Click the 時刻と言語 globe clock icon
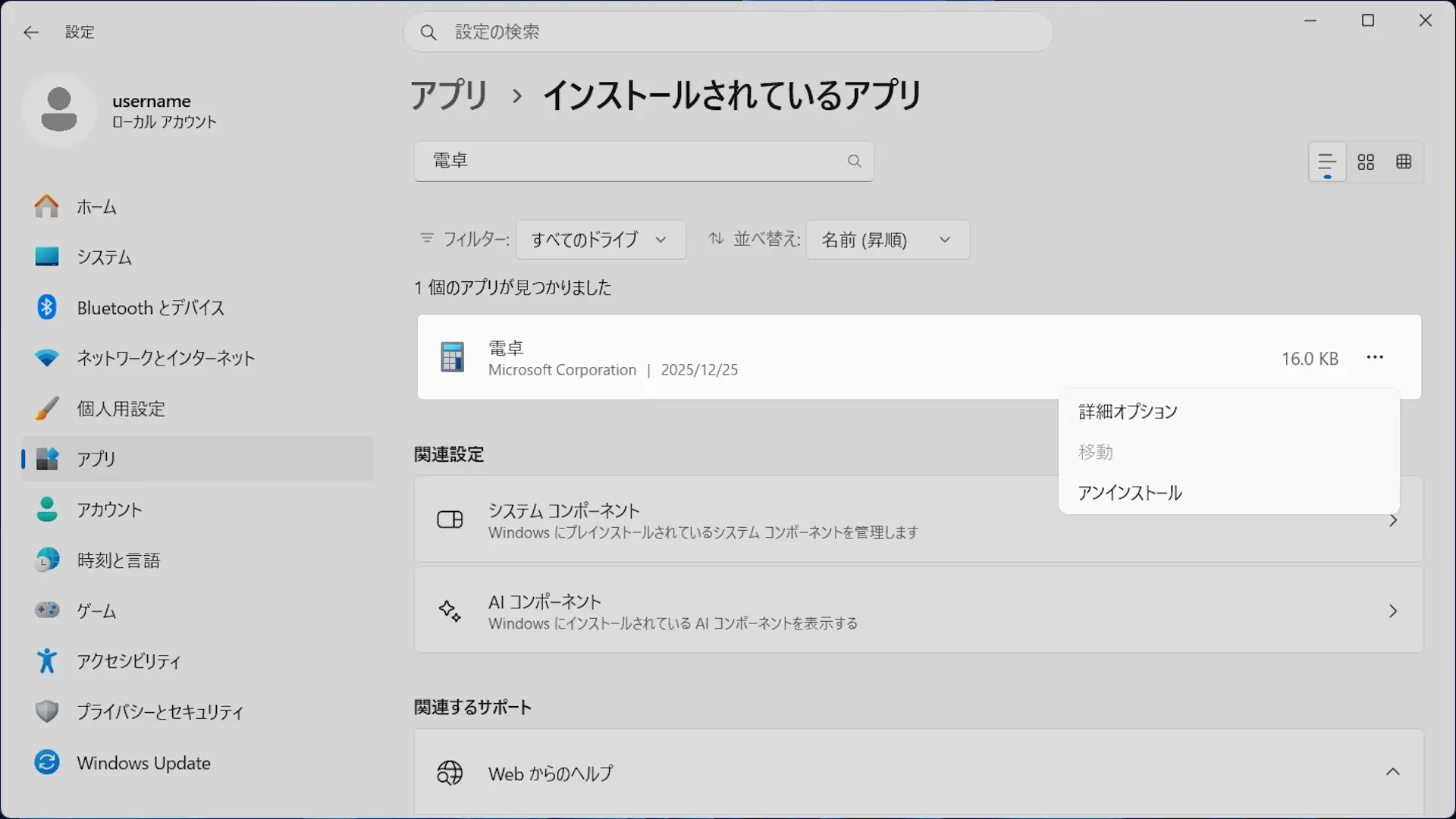This screenshot has height=819, width=1456. pyautogui.click(x=47, y=560)
